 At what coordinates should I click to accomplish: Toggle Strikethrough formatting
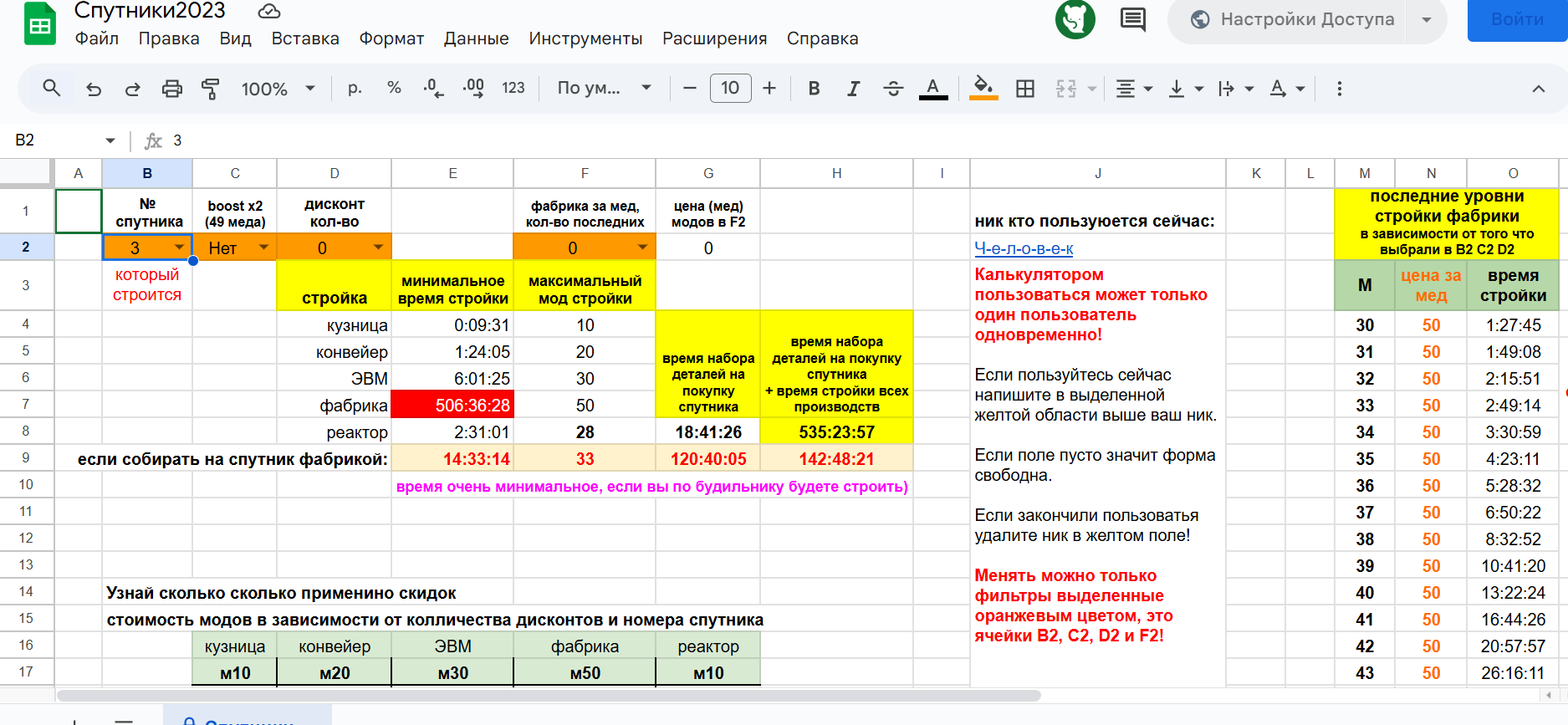[x=893, y=89]
